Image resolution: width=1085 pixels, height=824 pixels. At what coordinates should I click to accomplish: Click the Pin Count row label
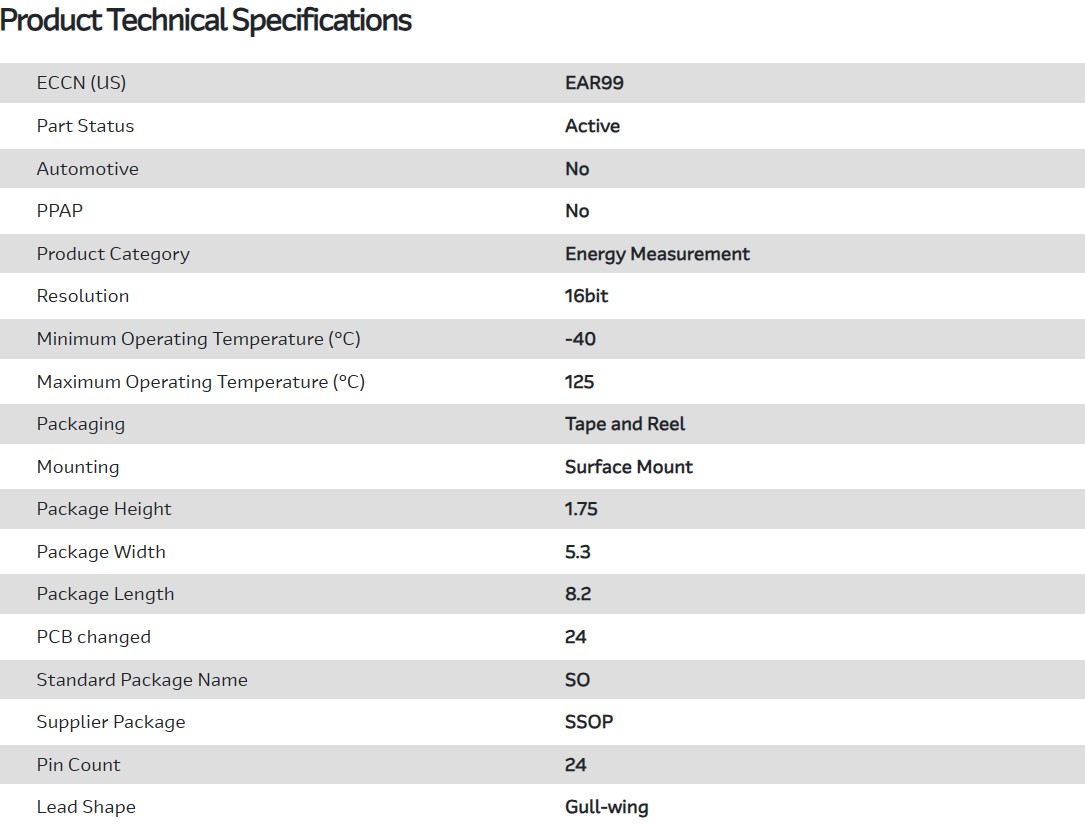(x=78, y=765)
